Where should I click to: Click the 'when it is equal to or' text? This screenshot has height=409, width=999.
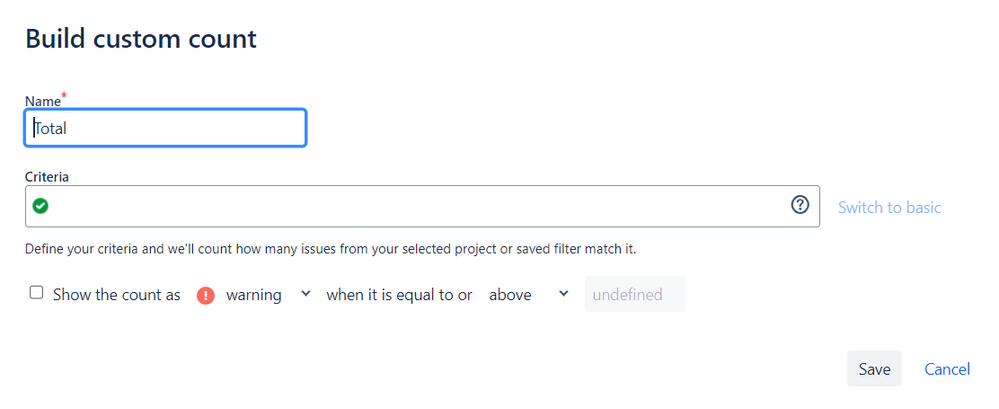click(x=399, y=295)
